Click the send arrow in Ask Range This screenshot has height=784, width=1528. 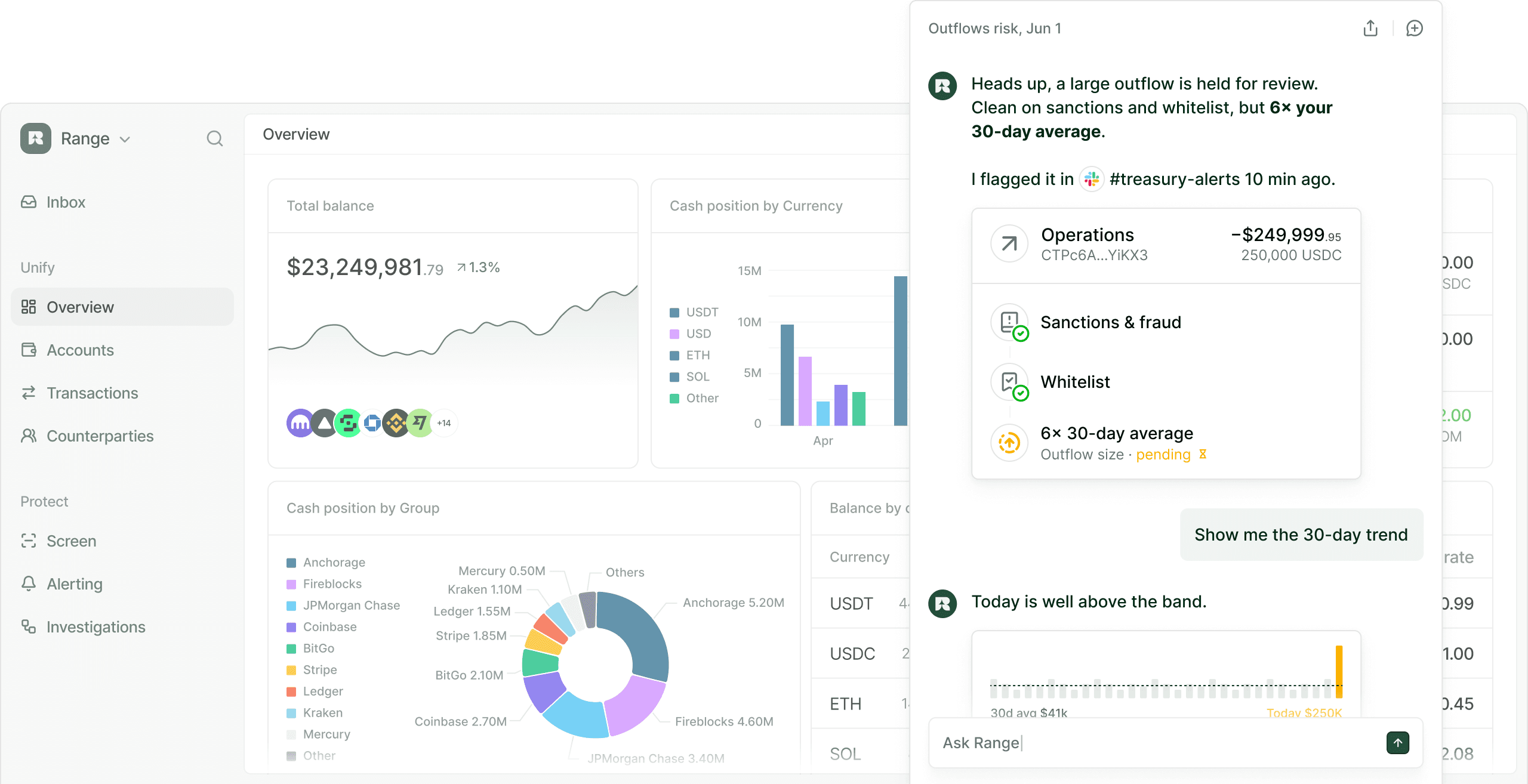click(x=1398, y=743)
